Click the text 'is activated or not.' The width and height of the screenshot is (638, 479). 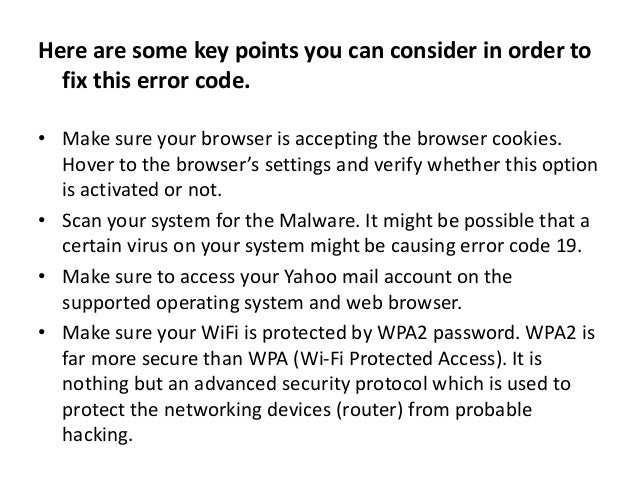[x=142, y=190]
